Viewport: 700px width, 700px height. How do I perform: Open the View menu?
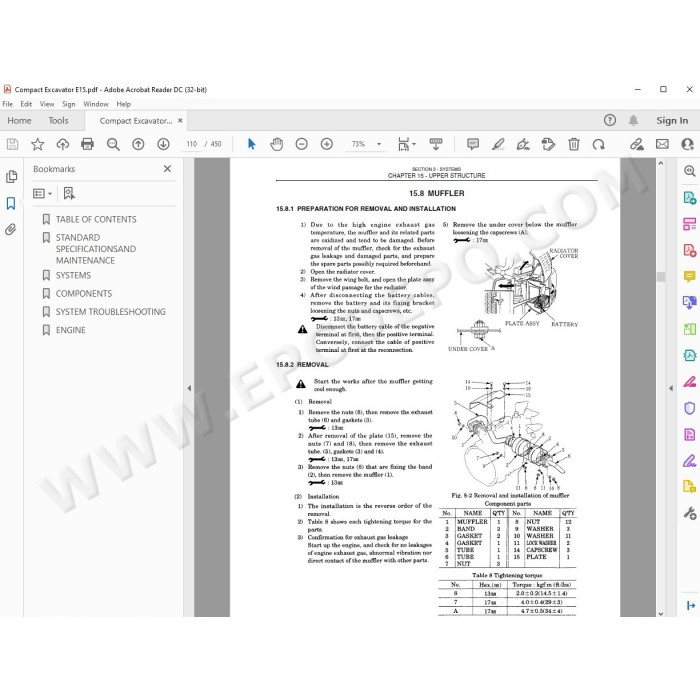point(47,104)
